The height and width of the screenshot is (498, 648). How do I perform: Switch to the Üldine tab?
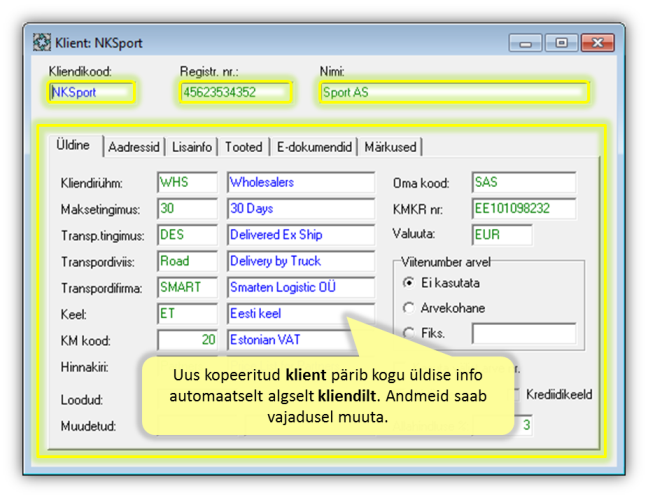click(x=74, y=145)
